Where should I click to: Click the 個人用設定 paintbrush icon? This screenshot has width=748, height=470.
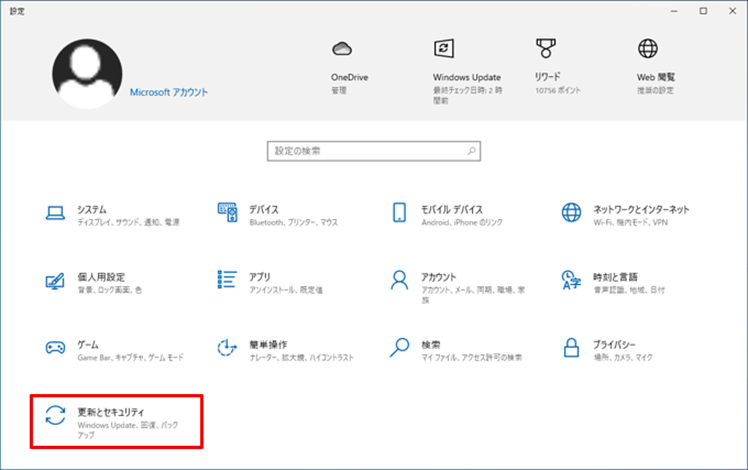point(55,281)
